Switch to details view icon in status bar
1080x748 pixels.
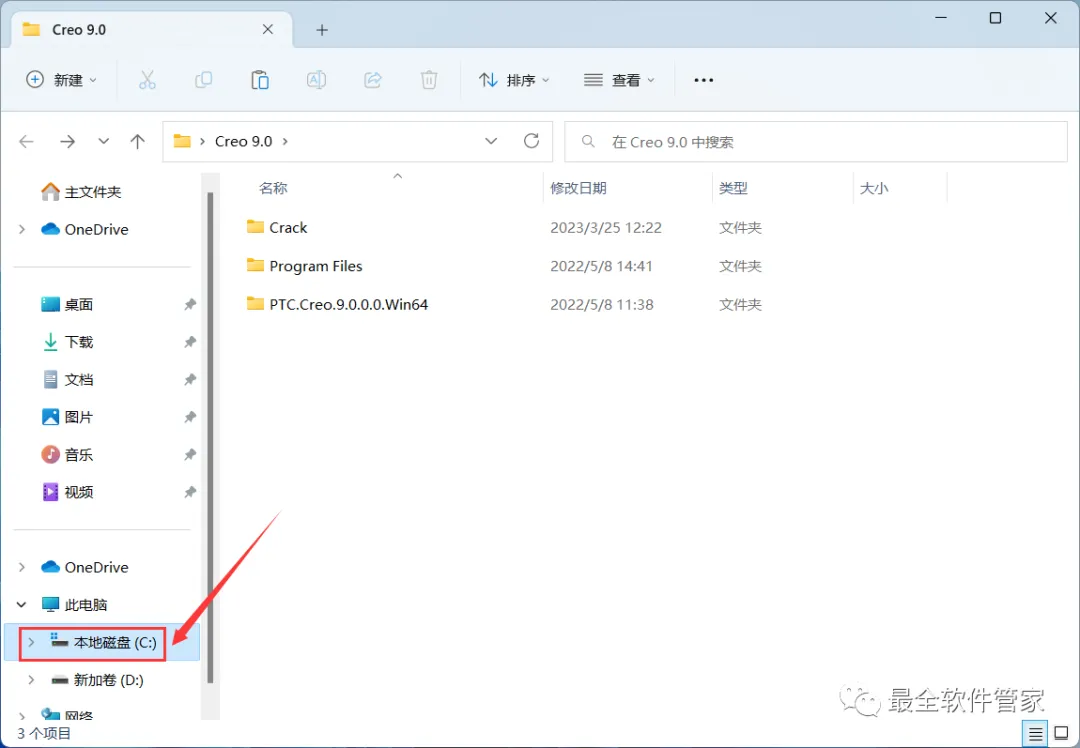click(x=1035, y=734)
